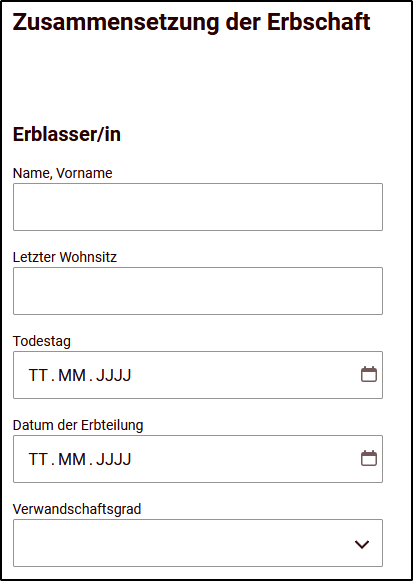Focus the Name, Vorname text field
Image resolution: width=413 pixels, height=581 pixels.
pos(198,207)
